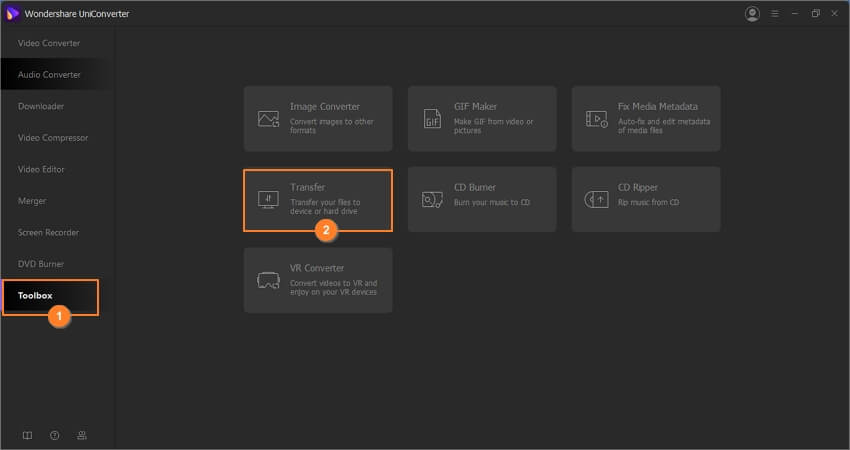Image resolution: width=850 pixels, height=450 pixels.
Task: Click the CD Ripper disc icon
Action: pyautogui.click(x=596, y=200)
